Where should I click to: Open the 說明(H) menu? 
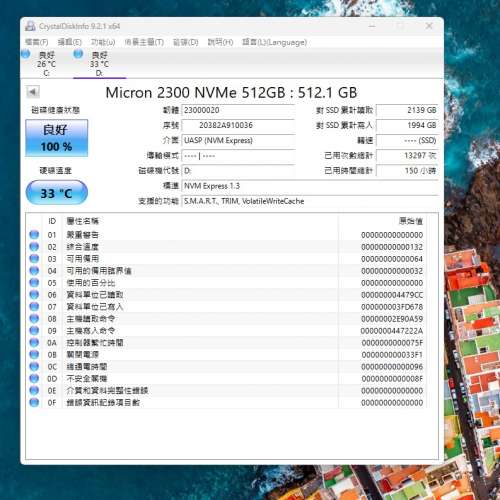[220, 42]
